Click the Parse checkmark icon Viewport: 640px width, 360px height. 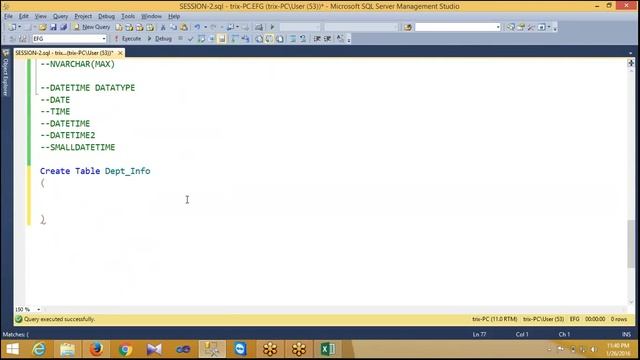tap(191, 39)
